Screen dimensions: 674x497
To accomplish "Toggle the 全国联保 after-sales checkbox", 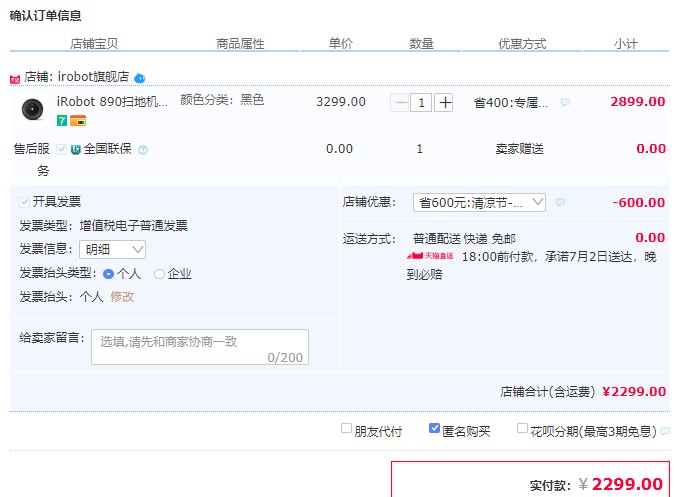I will click(x=61, y=149).
